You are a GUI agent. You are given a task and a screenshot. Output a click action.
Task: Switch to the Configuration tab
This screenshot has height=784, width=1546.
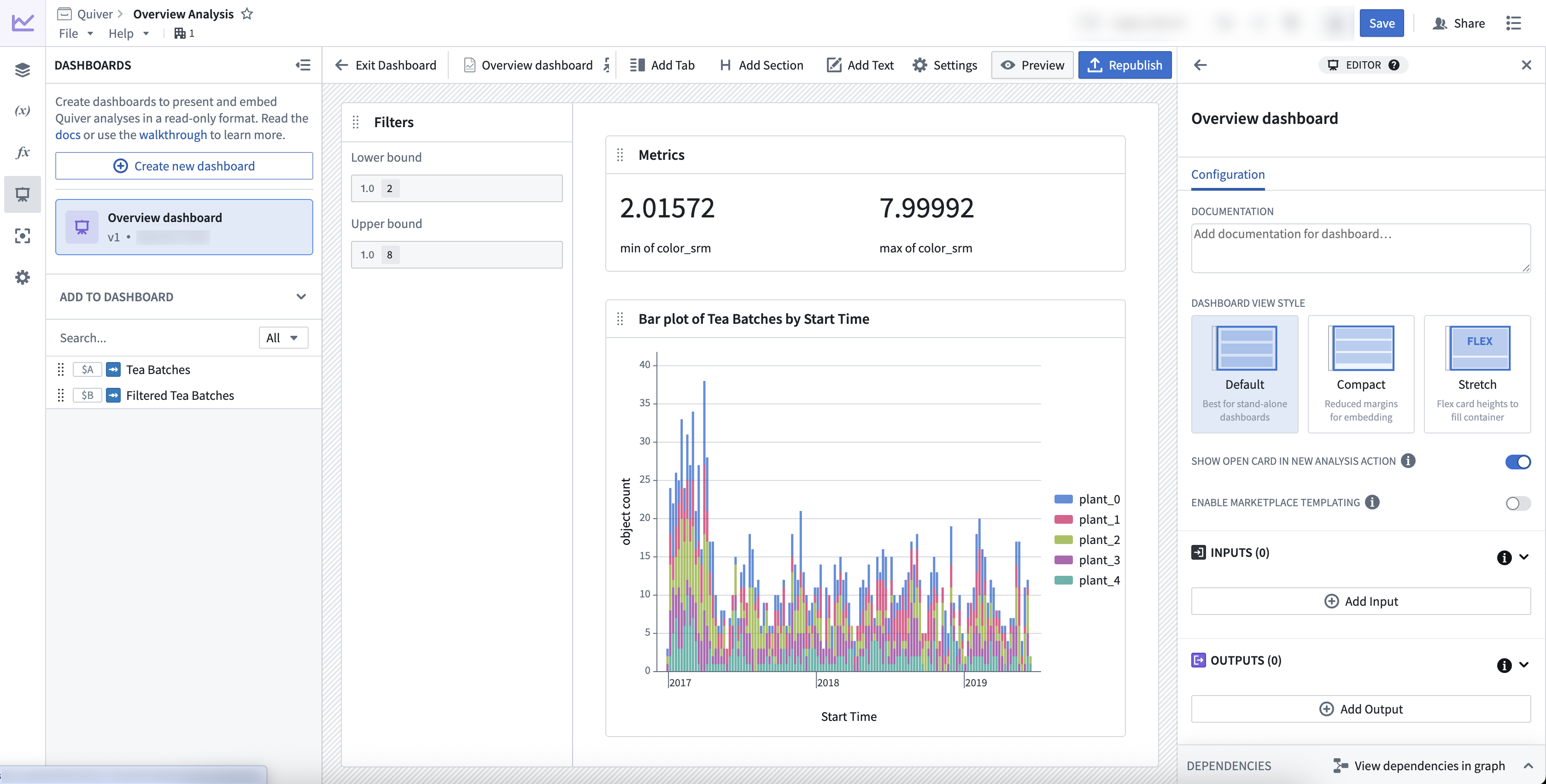[1227, 174]
